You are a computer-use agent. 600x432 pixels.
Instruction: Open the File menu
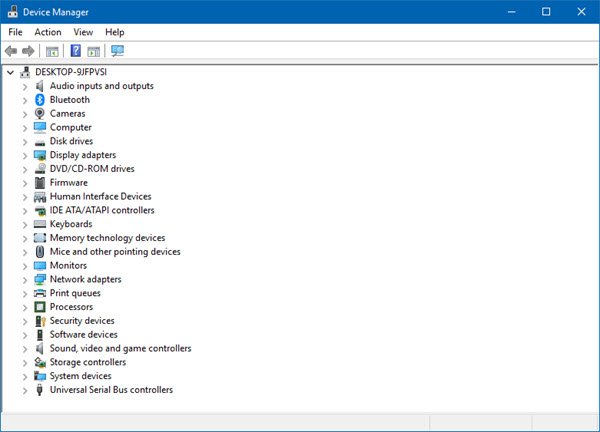[x=15, y=32]
